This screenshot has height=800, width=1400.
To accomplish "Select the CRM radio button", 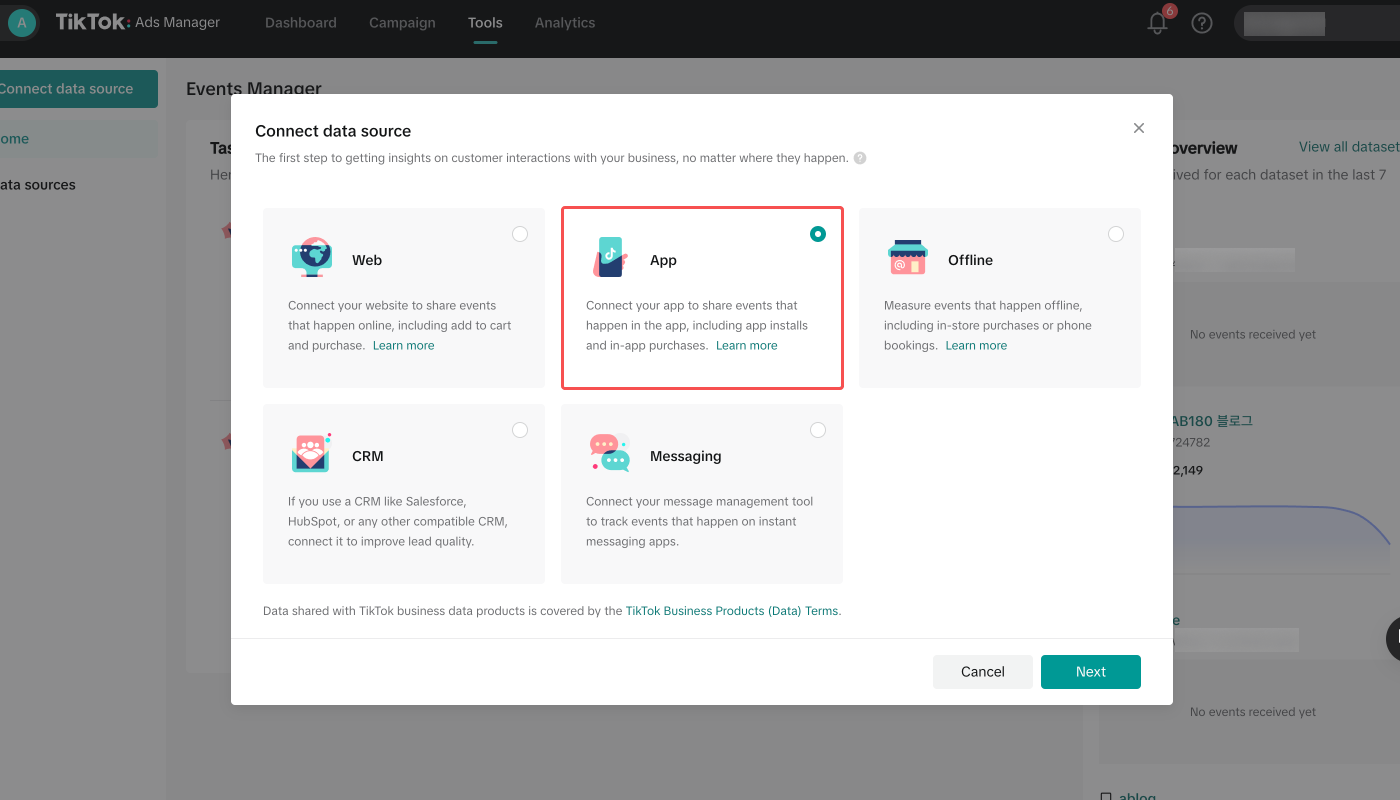I will pyautogui.click(x=520, y=430).
